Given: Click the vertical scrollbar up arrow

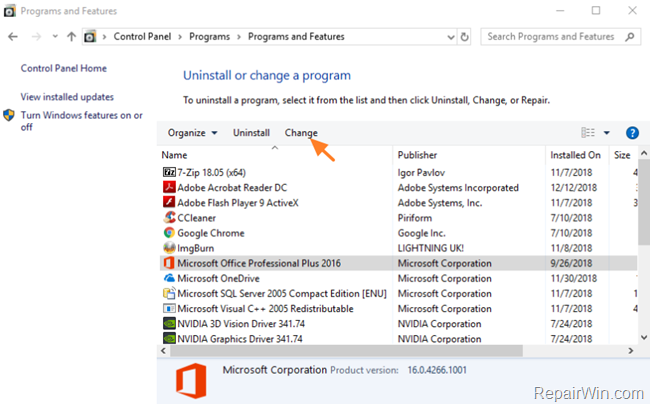Looking at the screenshot, I should 644,153.
